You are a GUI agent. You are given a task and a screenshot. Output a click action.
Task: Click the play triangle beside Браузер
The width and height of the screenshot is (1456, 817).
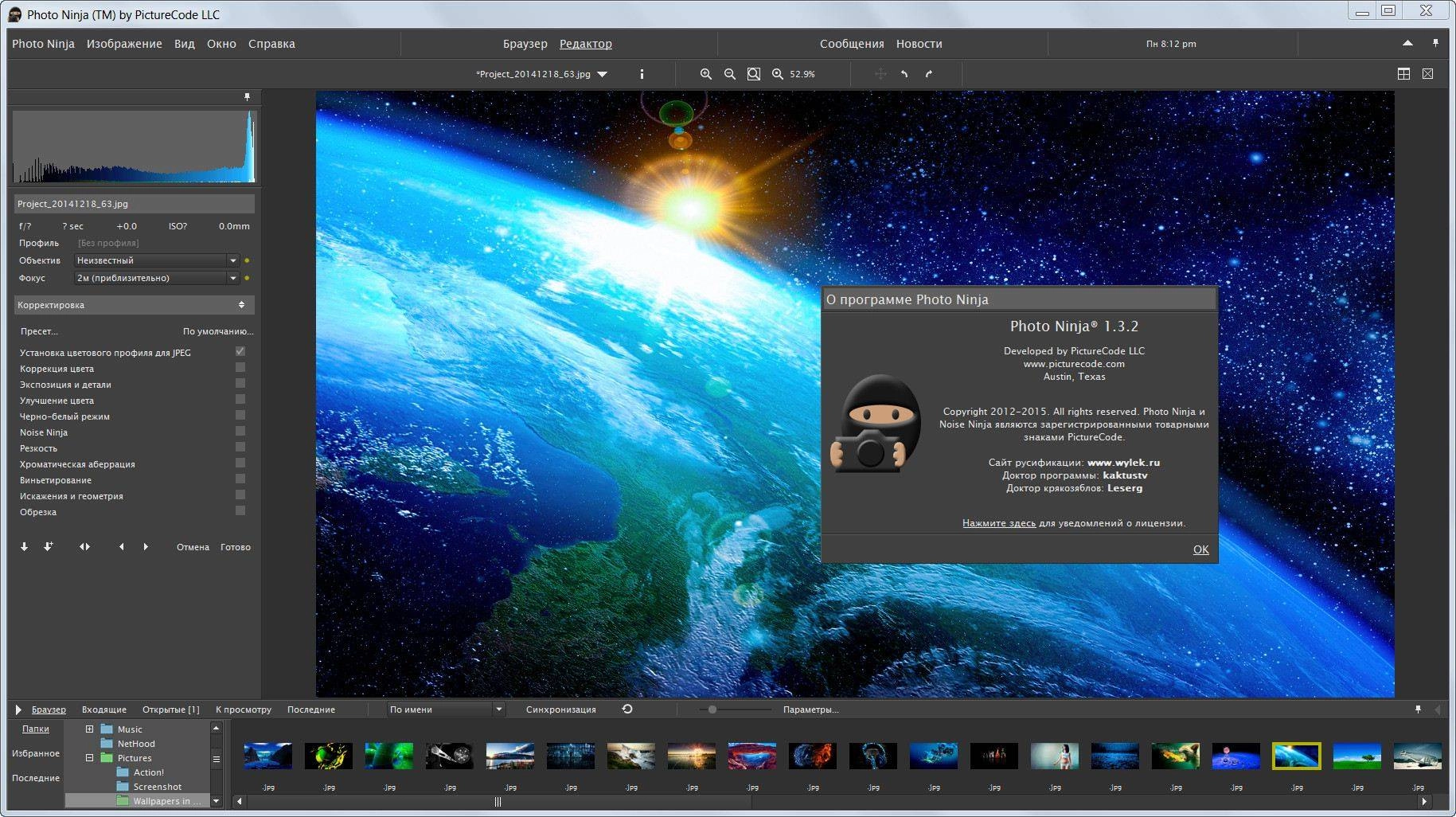pos(18,709)
